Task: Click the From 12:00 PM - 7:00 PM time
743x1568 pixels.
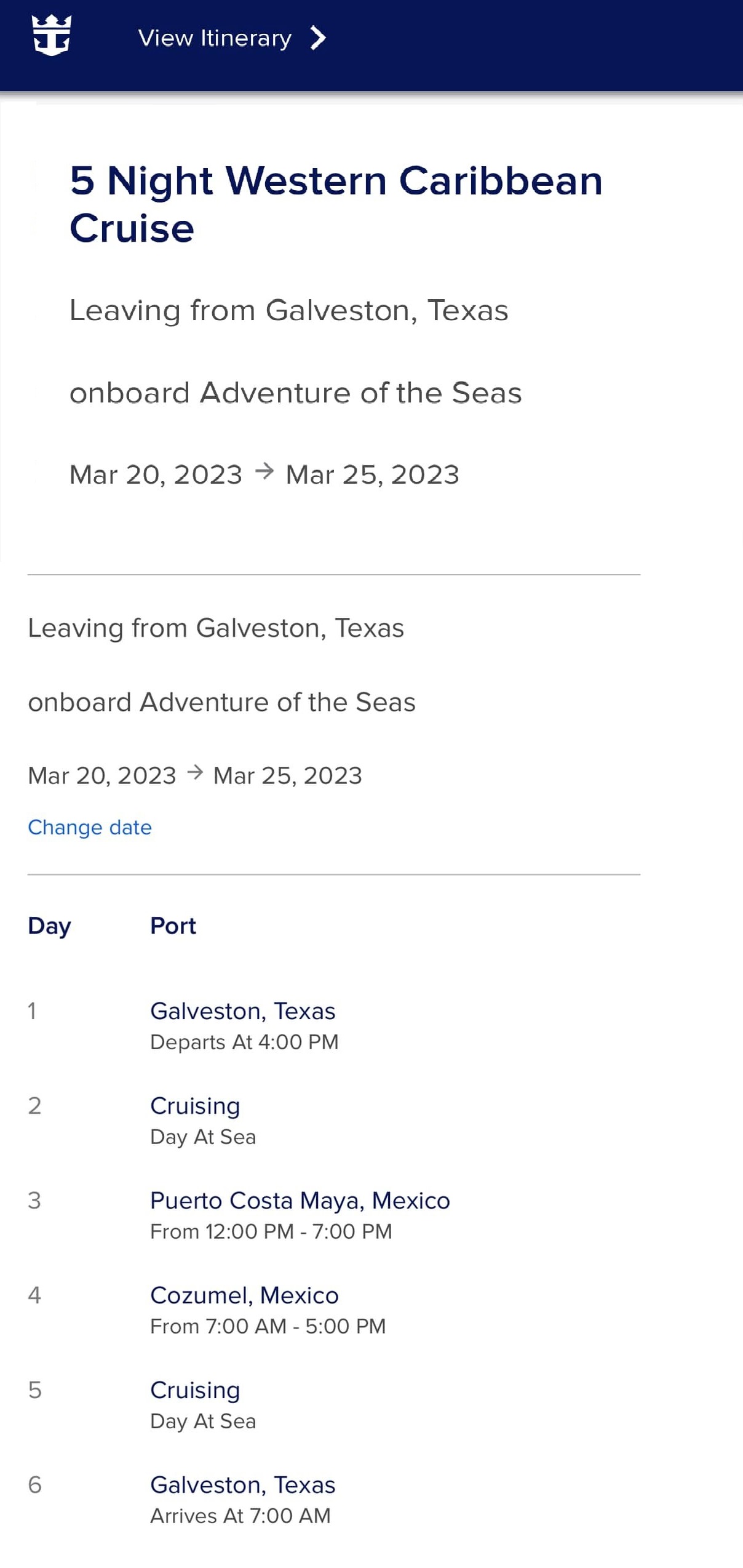Action: (x=271, y=1231)
